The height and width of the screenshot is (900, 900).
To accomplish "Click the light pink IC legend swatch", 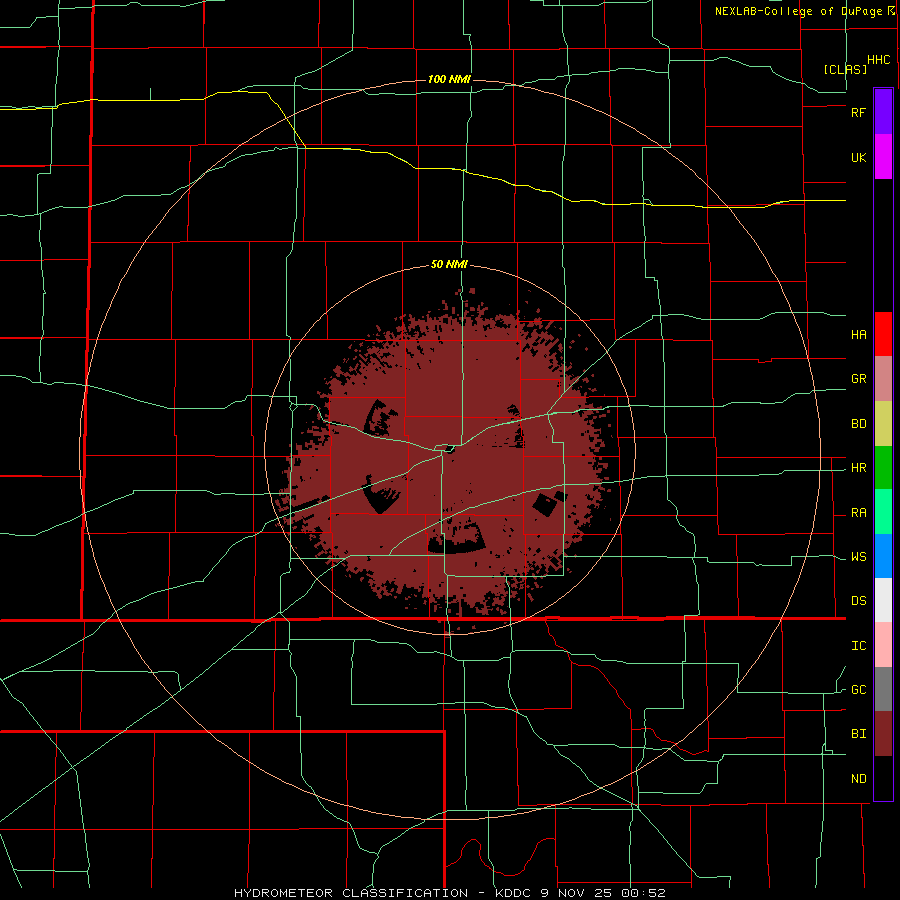I will pos(883,645).
